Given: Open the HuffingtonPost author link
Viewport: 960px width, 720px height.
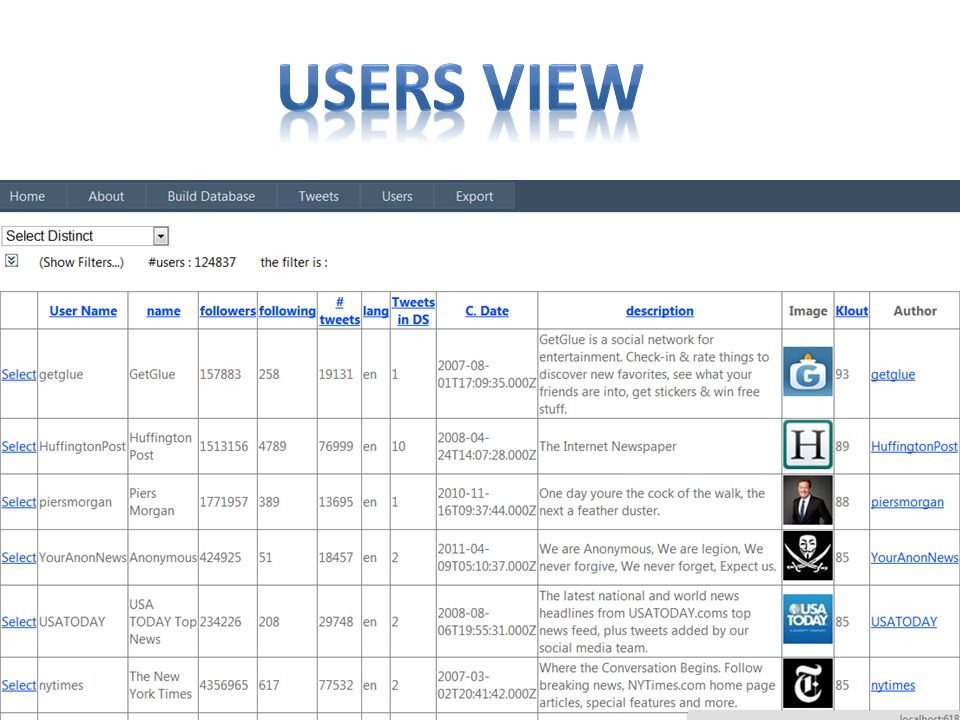Looking at the screenshot, I should coord(914,446).
